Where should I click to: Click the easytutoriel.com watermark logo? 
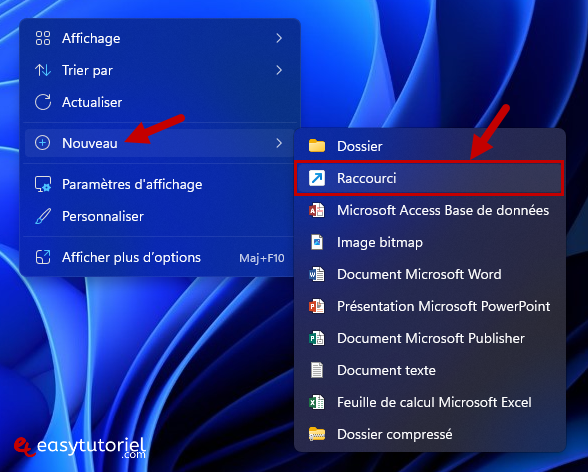tap(80, 448)
